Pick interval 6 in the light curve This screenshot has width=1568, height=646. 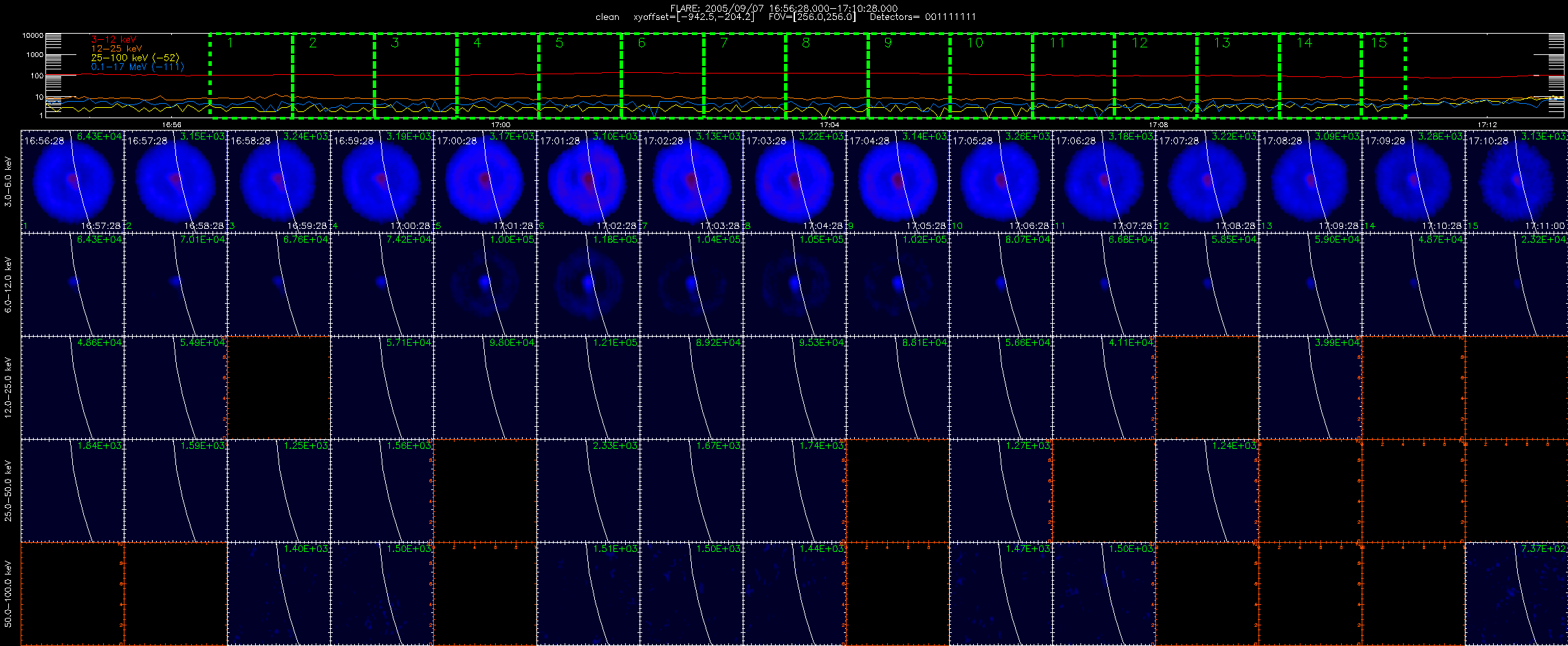click(663, 76)
